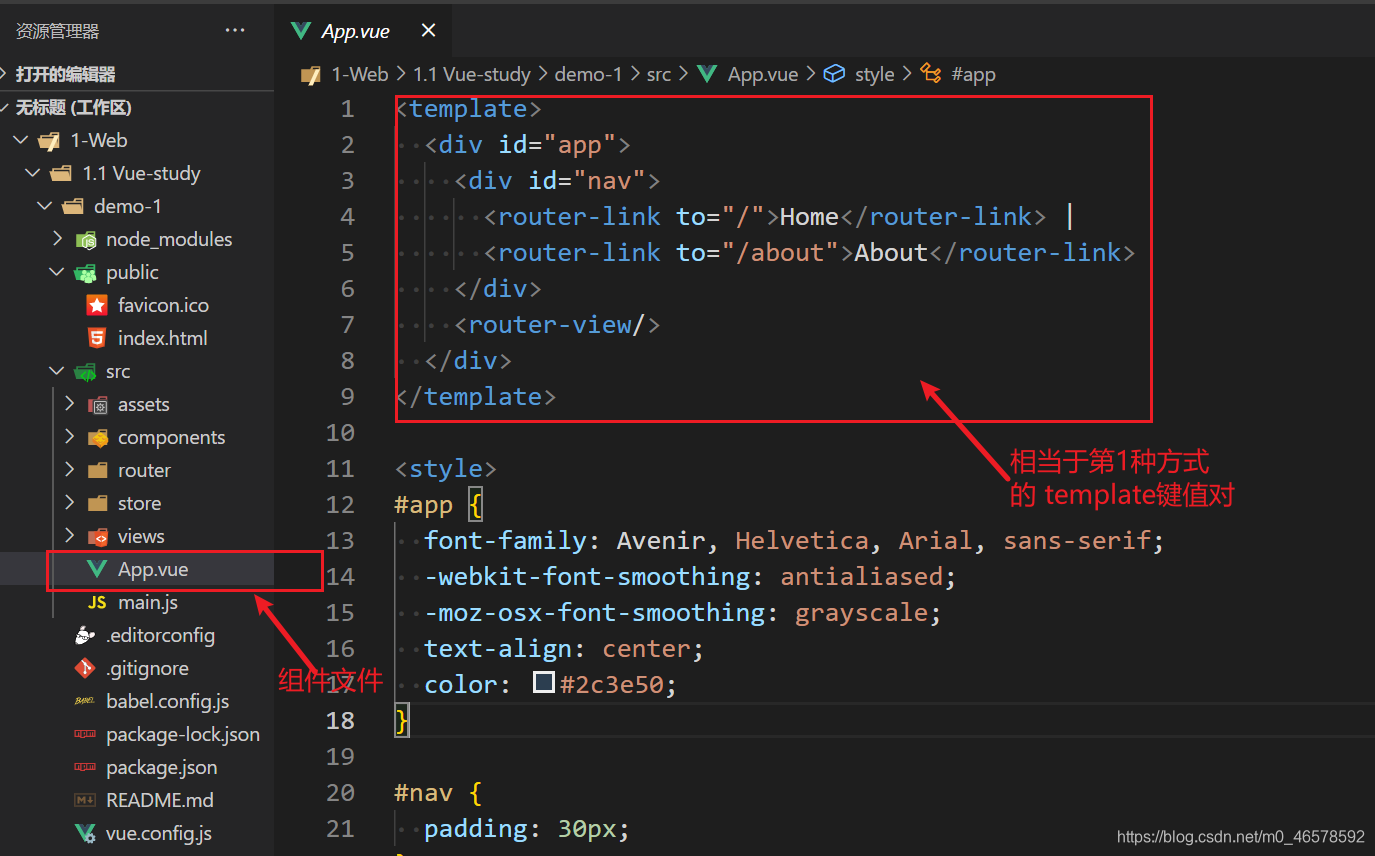Open color picker swatch for #2c3e50
Screen dimensions: 1375x856
(x=544, y=683)
